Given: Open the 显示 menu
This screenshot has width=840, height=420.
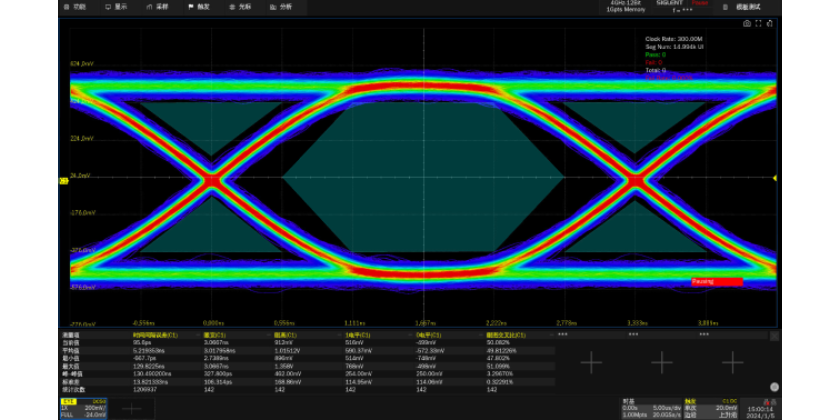Looking at the screenshot, I should (x=116, y=6).
